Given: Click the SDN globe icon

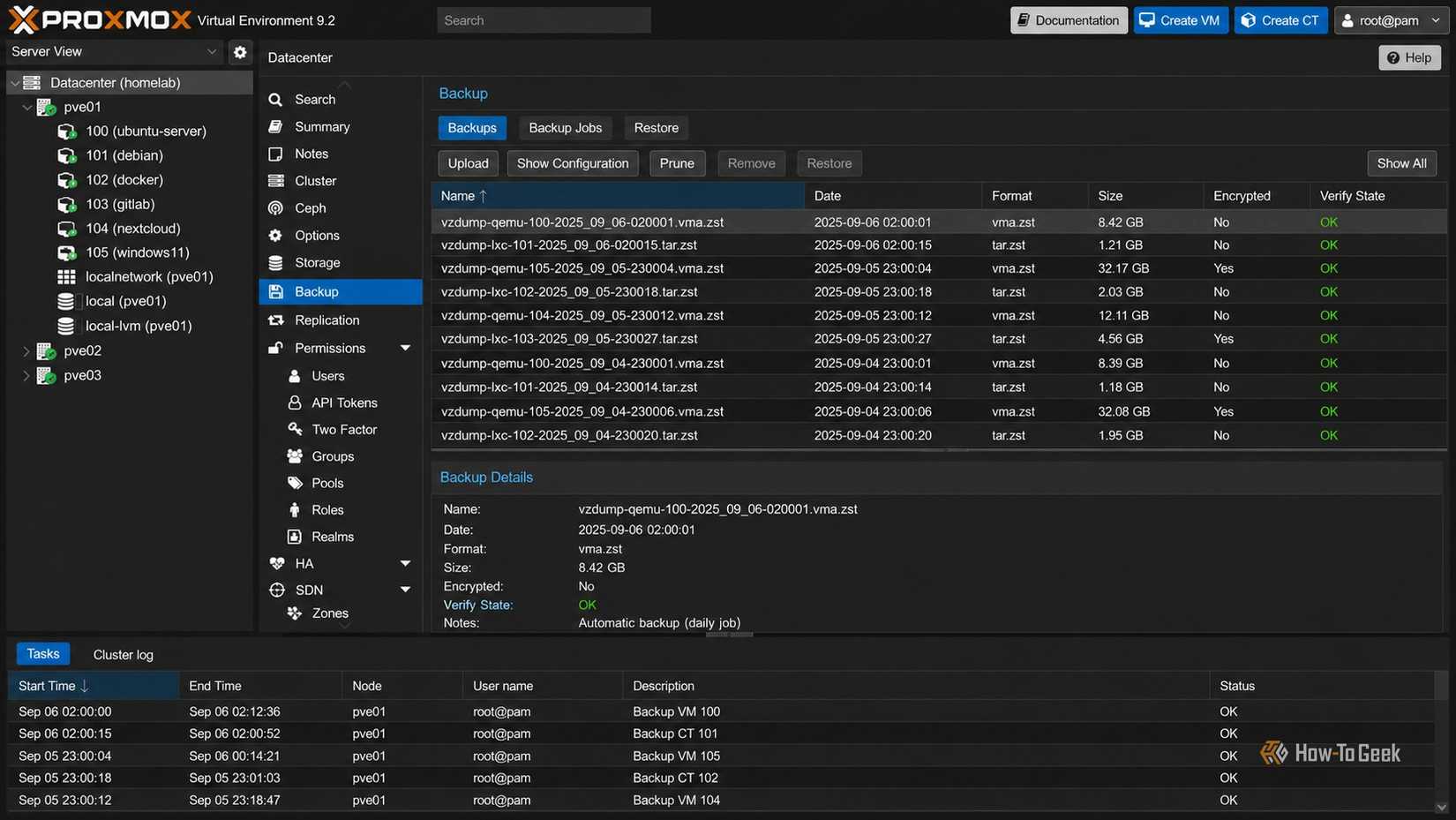Looking at the screenshot, I should (277, 590).
